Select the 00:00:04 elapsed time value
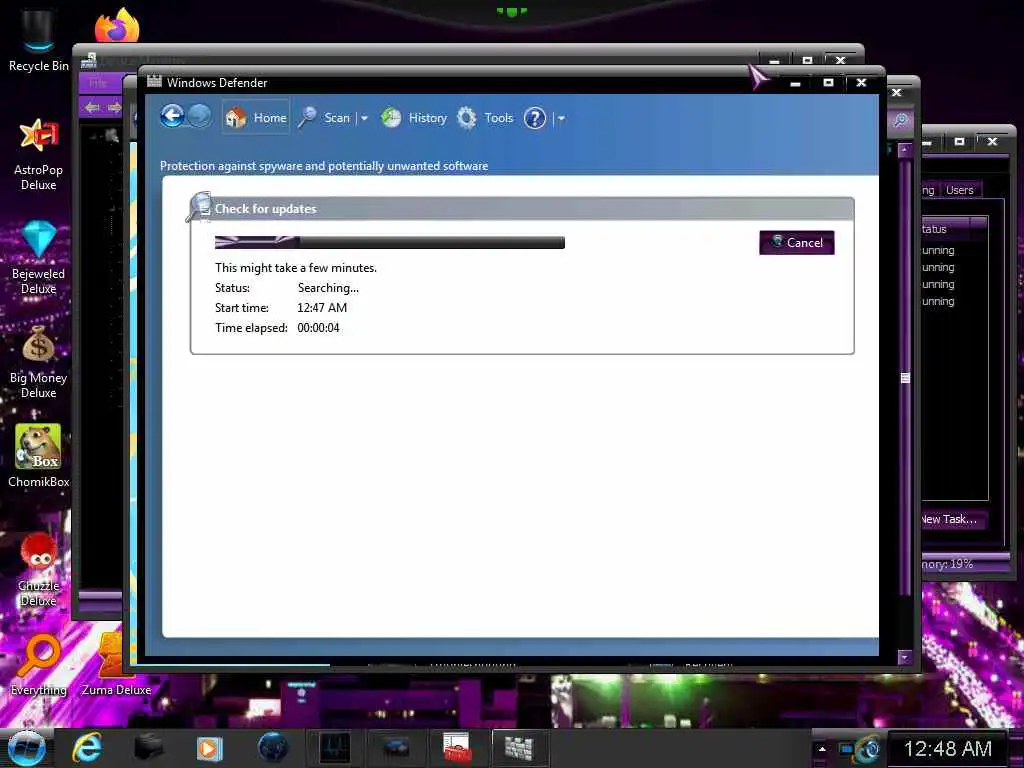 coord(318,328)
